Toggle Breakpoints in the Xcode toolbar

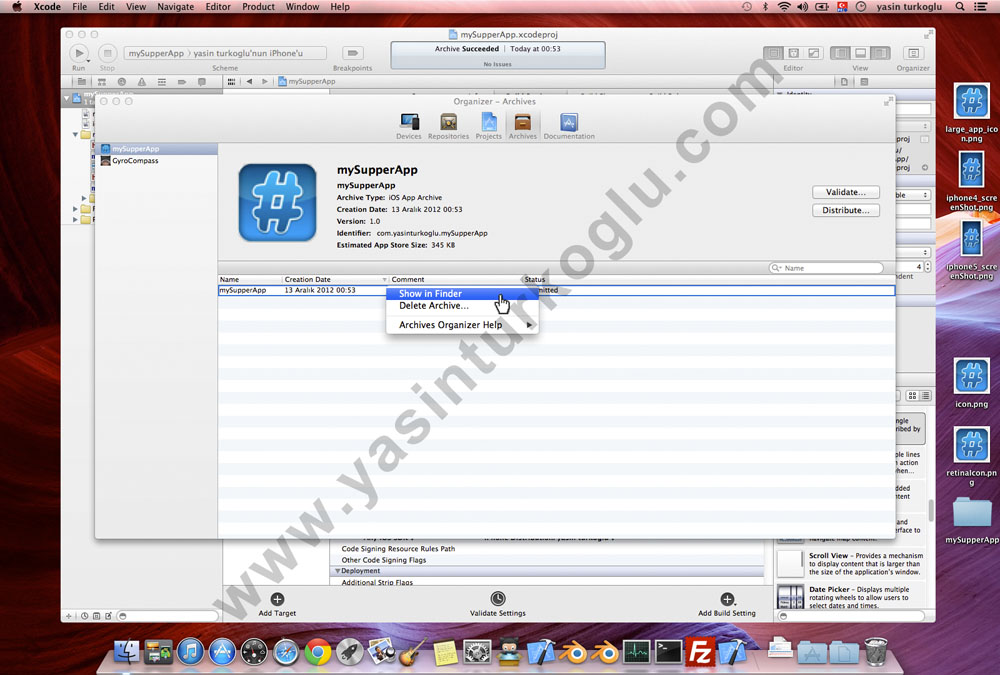coord(352,54)
